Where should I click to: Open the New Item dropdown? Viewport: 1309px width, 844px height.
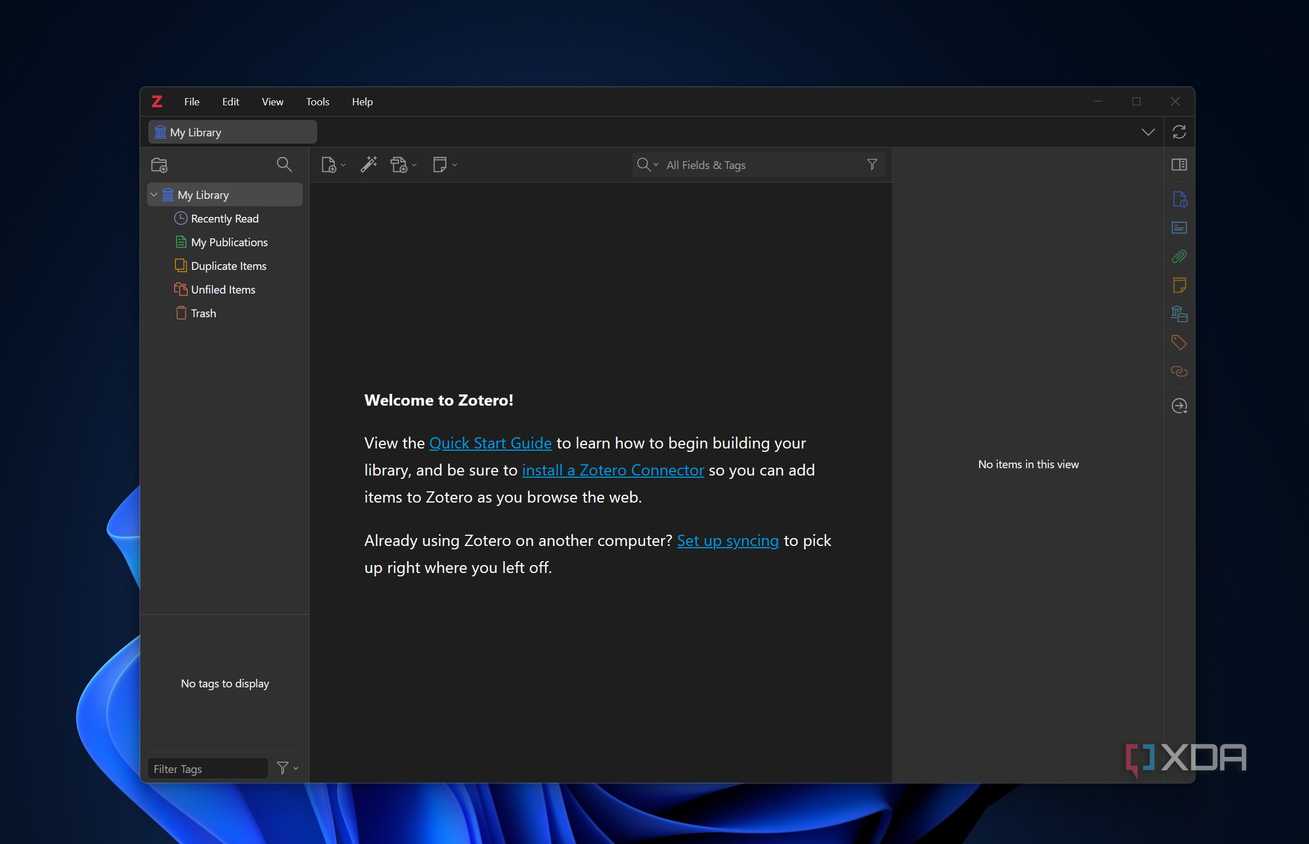(x=333, y=165)
